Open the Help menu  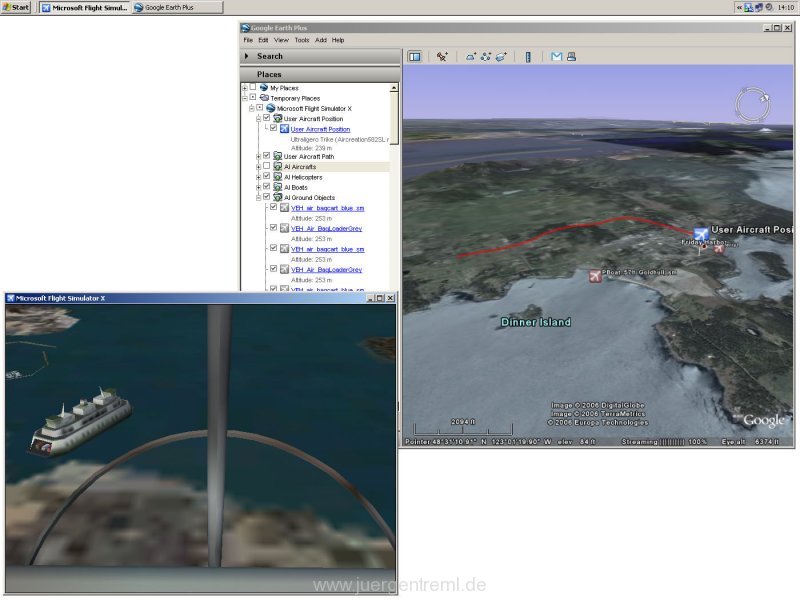338,40
